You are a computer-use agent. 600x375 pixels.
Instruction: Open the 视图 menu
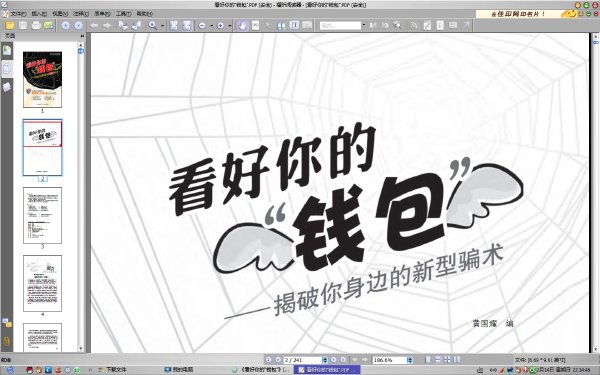pos(60,14)
